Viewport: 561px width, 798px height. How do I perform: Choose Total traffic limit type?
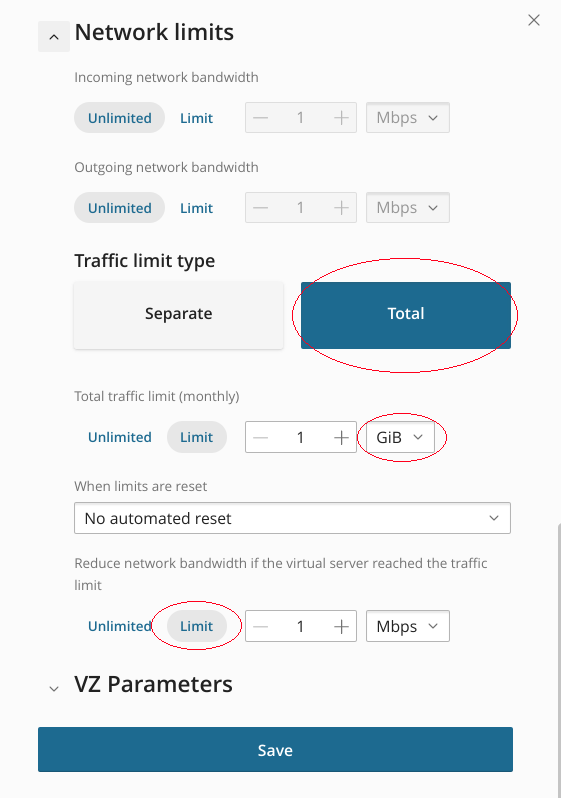tap(406, 316)
